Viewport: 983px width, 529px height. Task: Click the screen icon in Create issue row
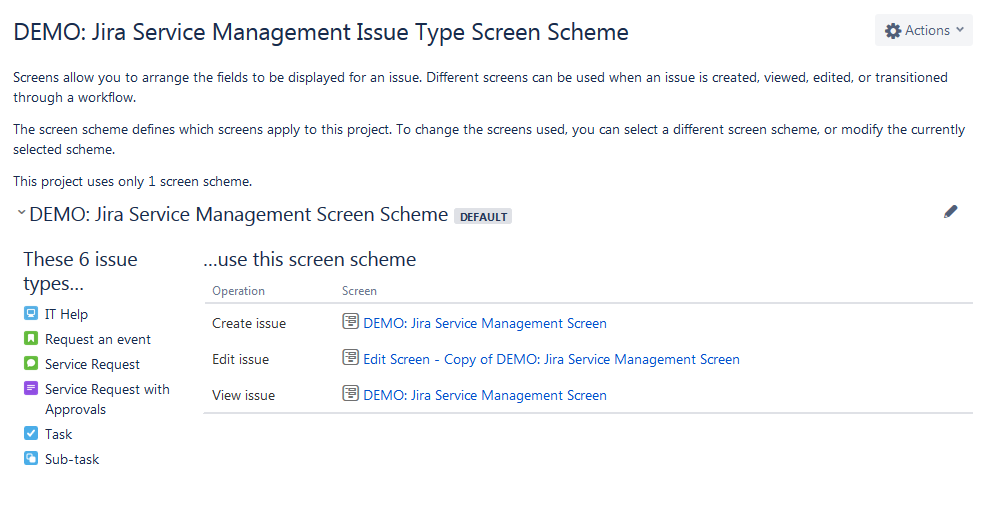(x=350, y=321)
